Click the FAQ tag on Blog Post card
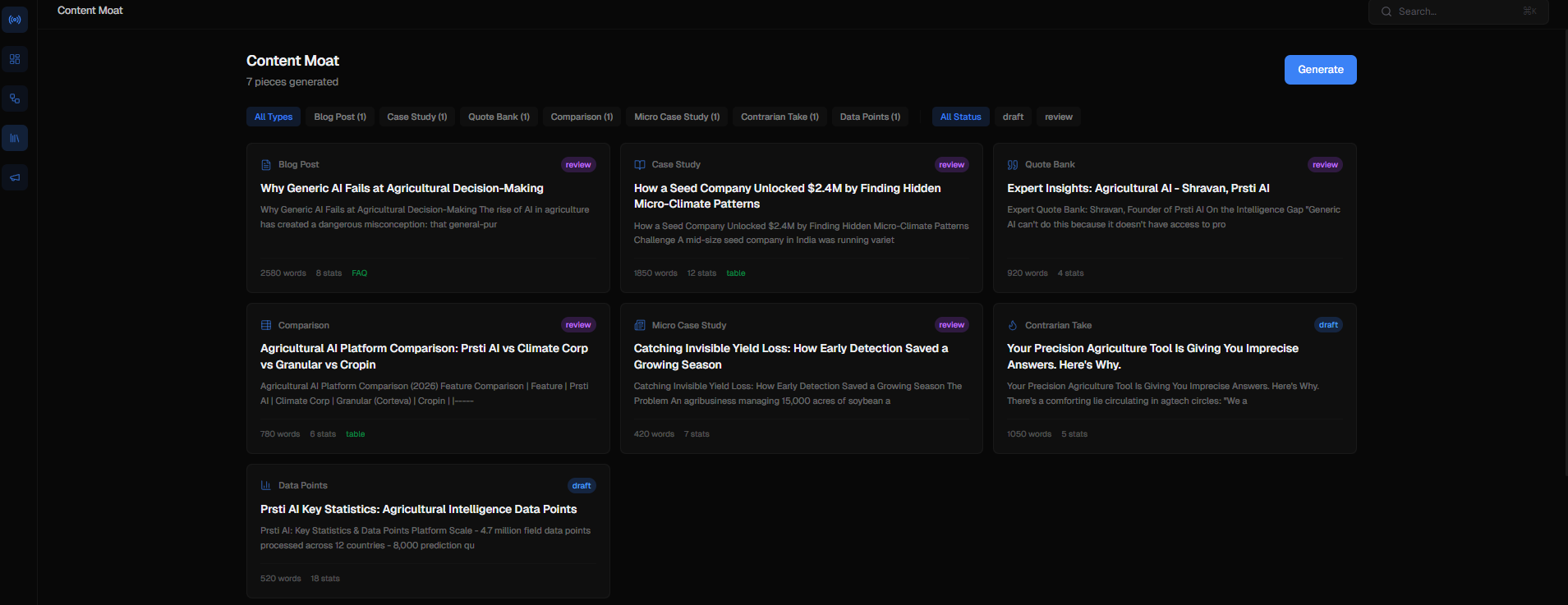The height and width of the screenshot is (605, 1568). coord(360,273)
